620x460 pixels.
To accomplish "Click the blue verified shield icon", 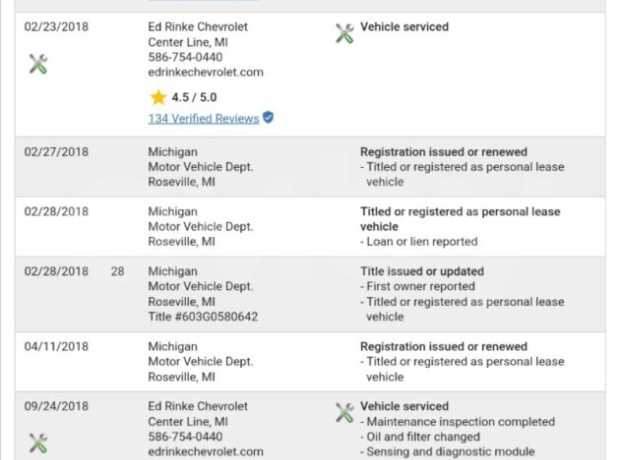I will 268,117.
